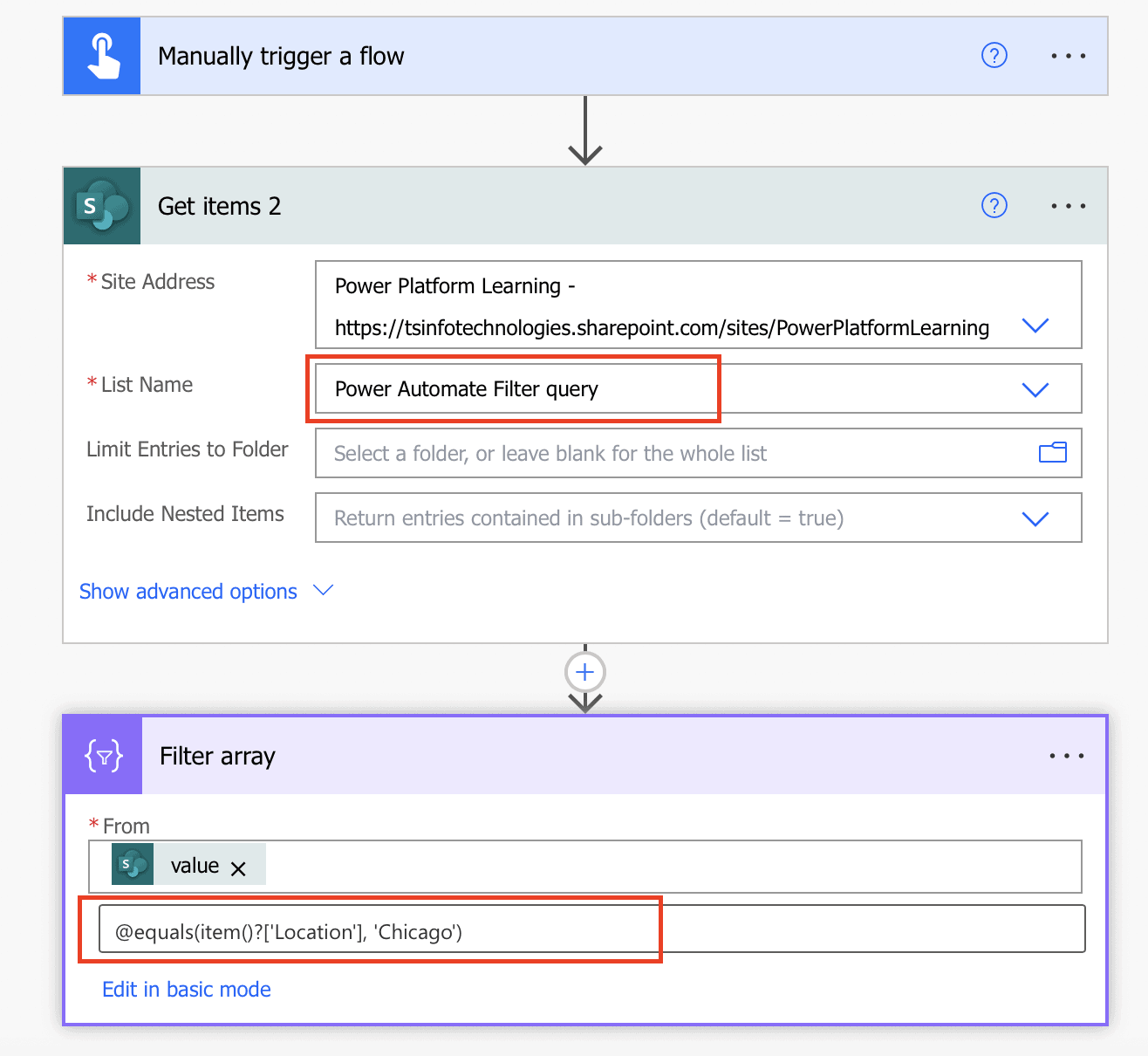The image size is (1148, 1056).
Task: Click the help icon on Manually trigger a flow
Action: (994, 55)
